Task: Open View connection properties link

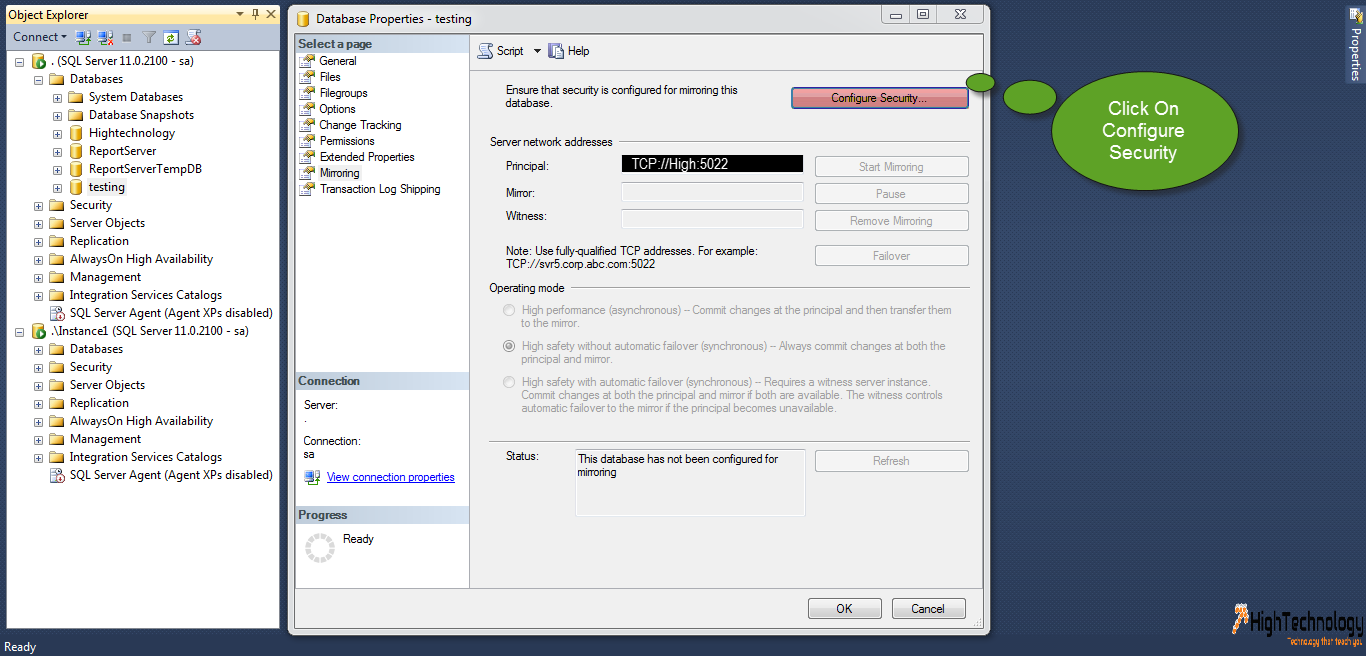Action: [390, 478]
